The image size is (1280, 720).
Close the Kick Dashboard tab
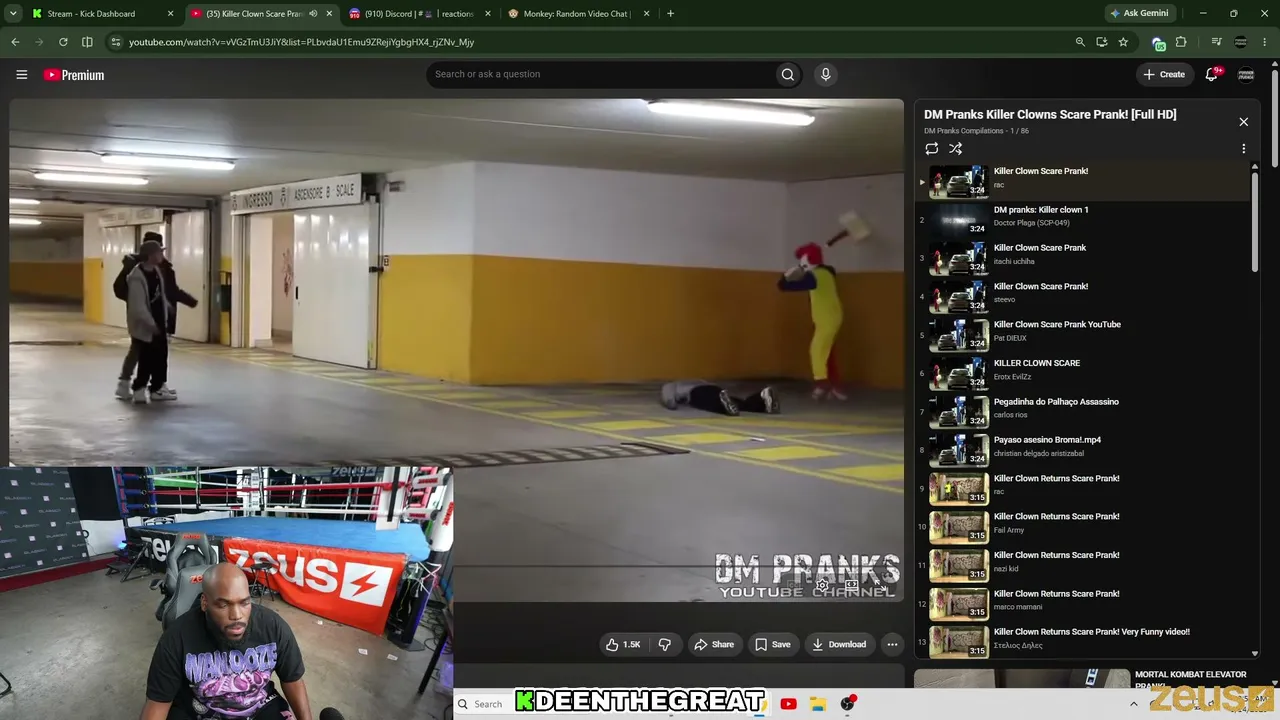170,14
